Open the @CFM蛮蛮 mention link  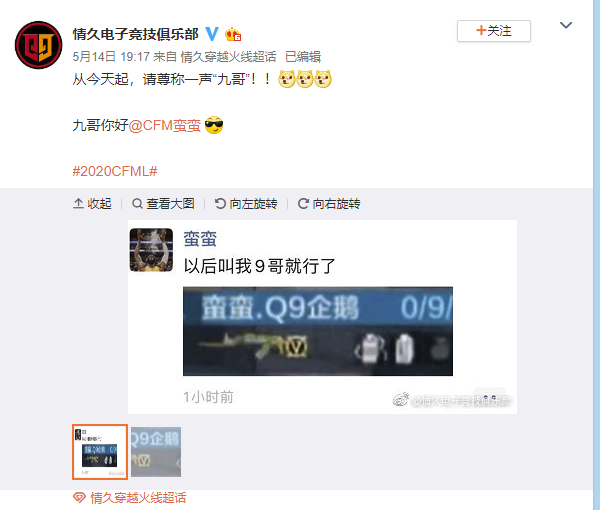(165, 125)
